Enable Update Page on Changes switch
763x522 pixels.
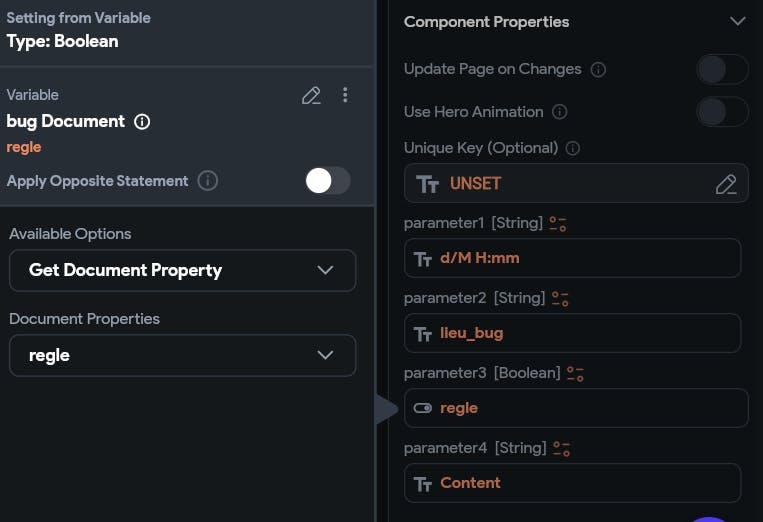(x=722, y=69)
